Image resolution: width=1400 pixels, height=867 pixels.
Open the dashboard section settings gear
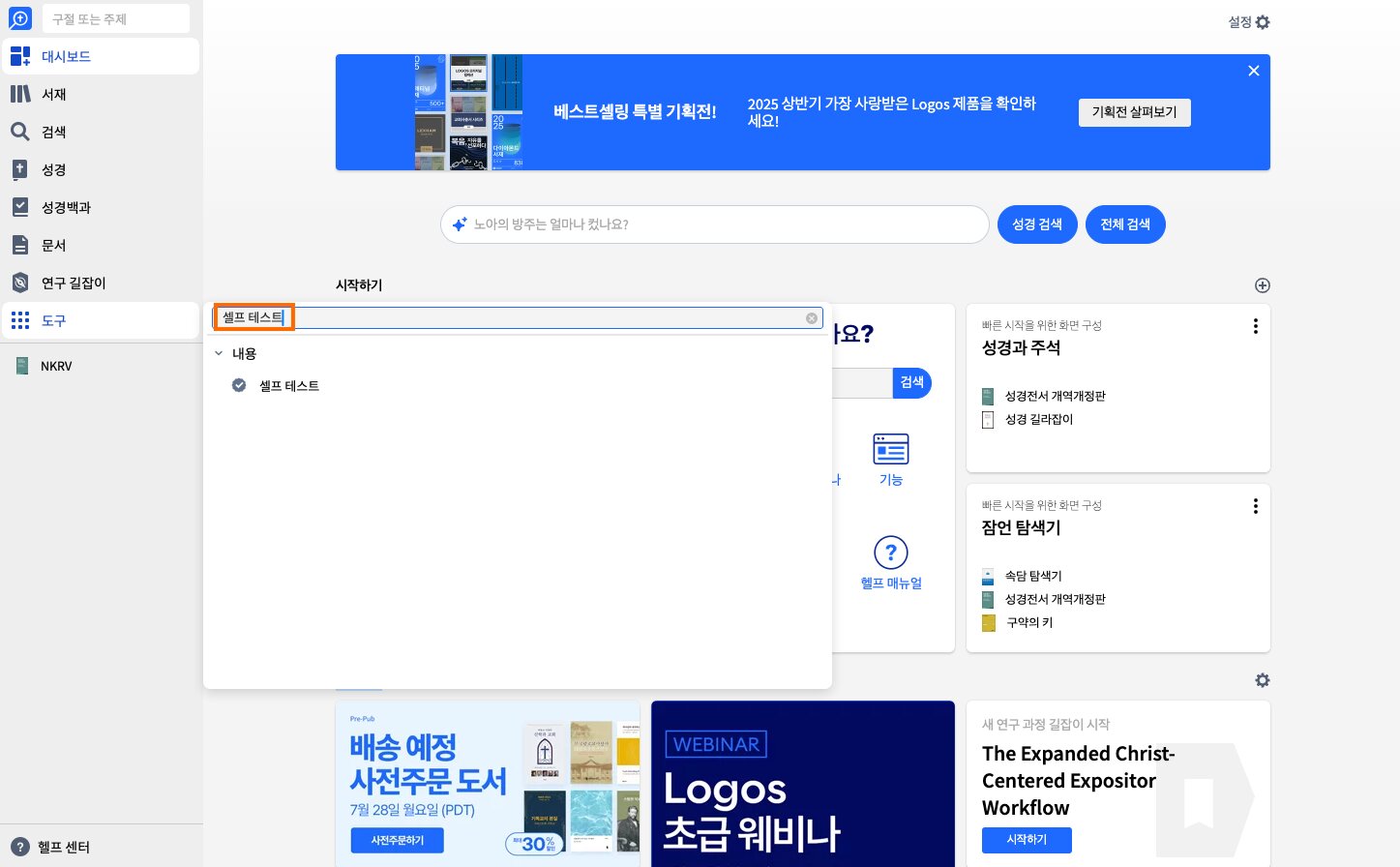pyautogui.click(x=1263, y=680)
